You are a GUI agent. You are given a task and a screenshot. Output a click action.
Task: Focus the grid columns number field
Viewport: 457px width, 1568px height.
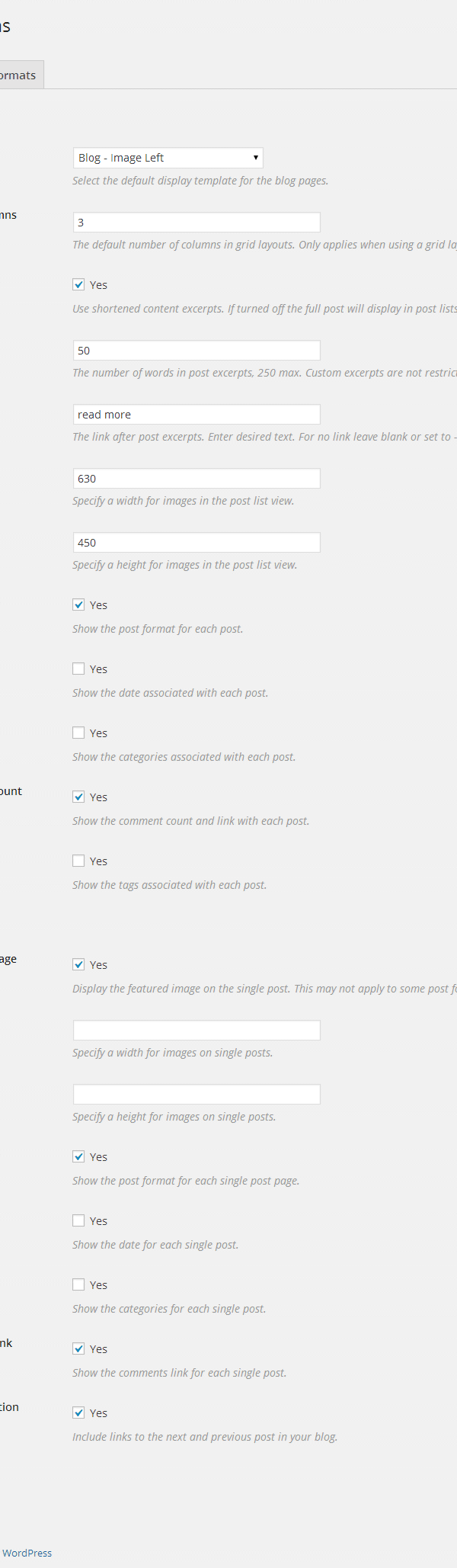click(x=197, y=223)
